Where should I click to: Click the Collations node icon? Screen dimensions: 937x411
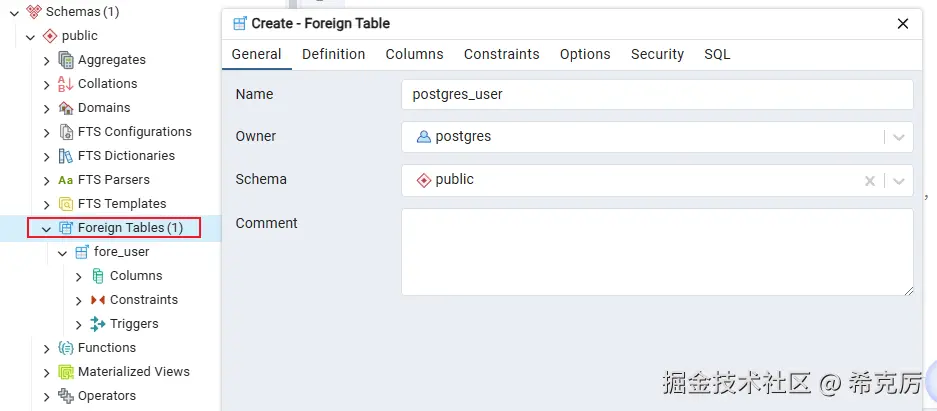coord(66,84)
